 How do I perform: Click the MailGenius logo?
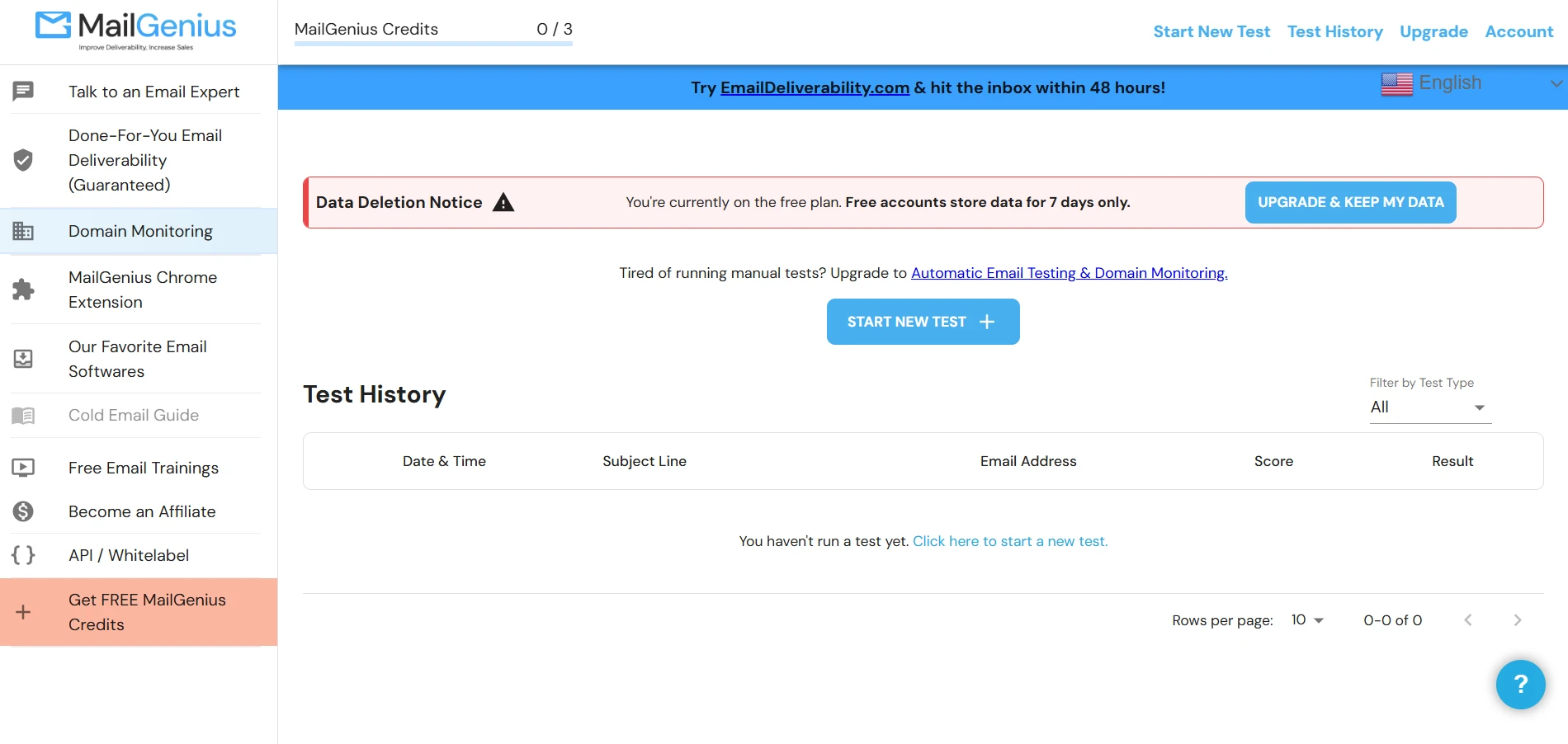136,31
